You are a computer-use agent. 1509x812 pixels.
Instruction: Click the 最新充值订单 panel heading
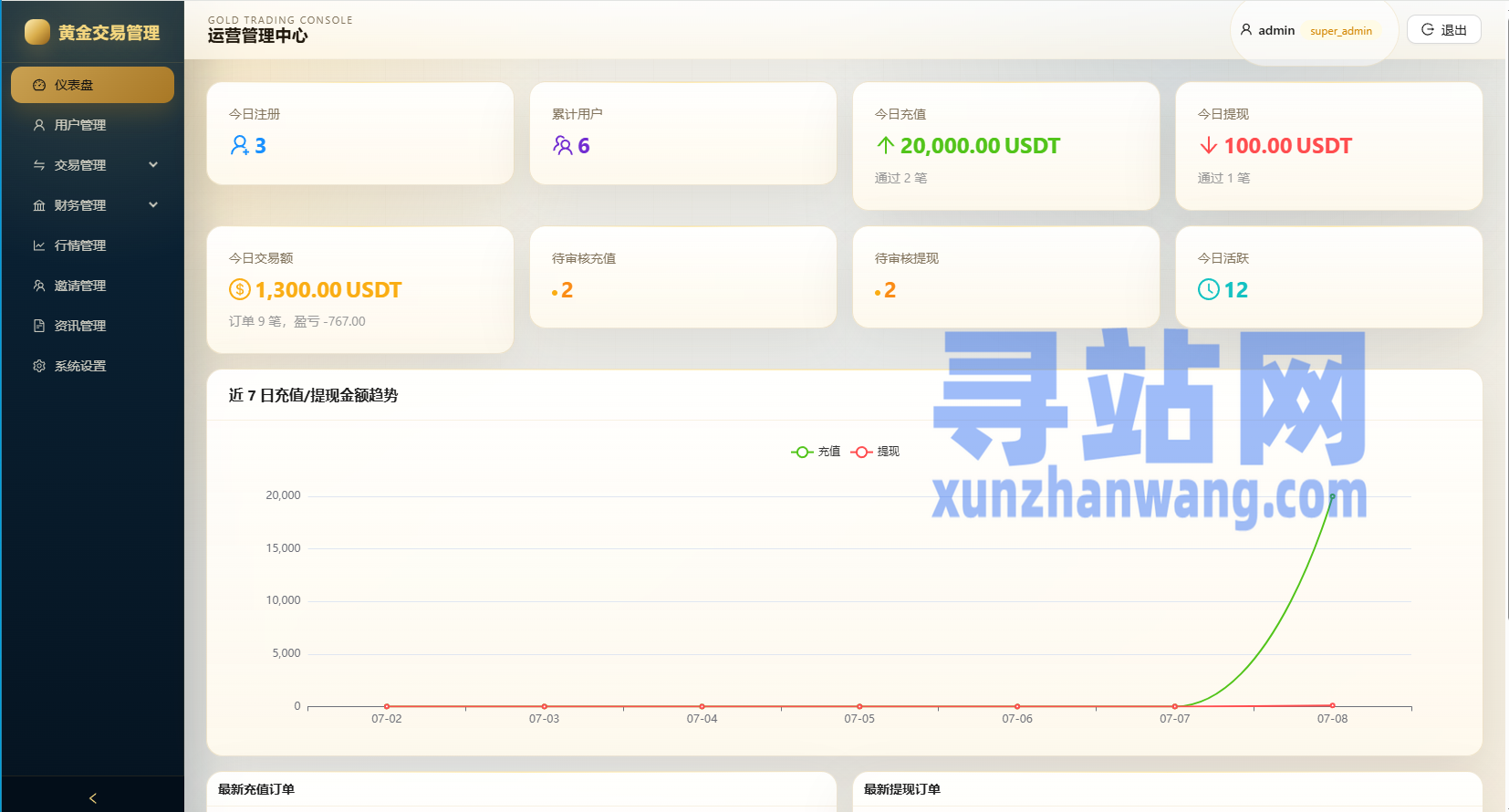256,789
